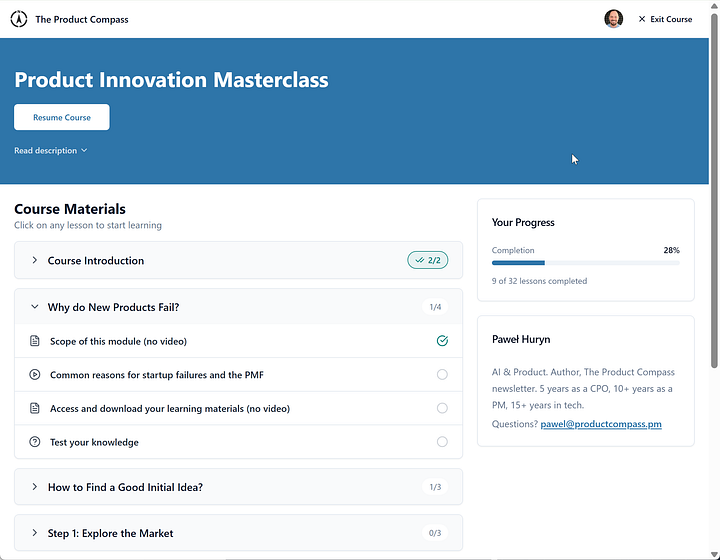Click the 0/3 lesson count badge

tap(435, 533)
